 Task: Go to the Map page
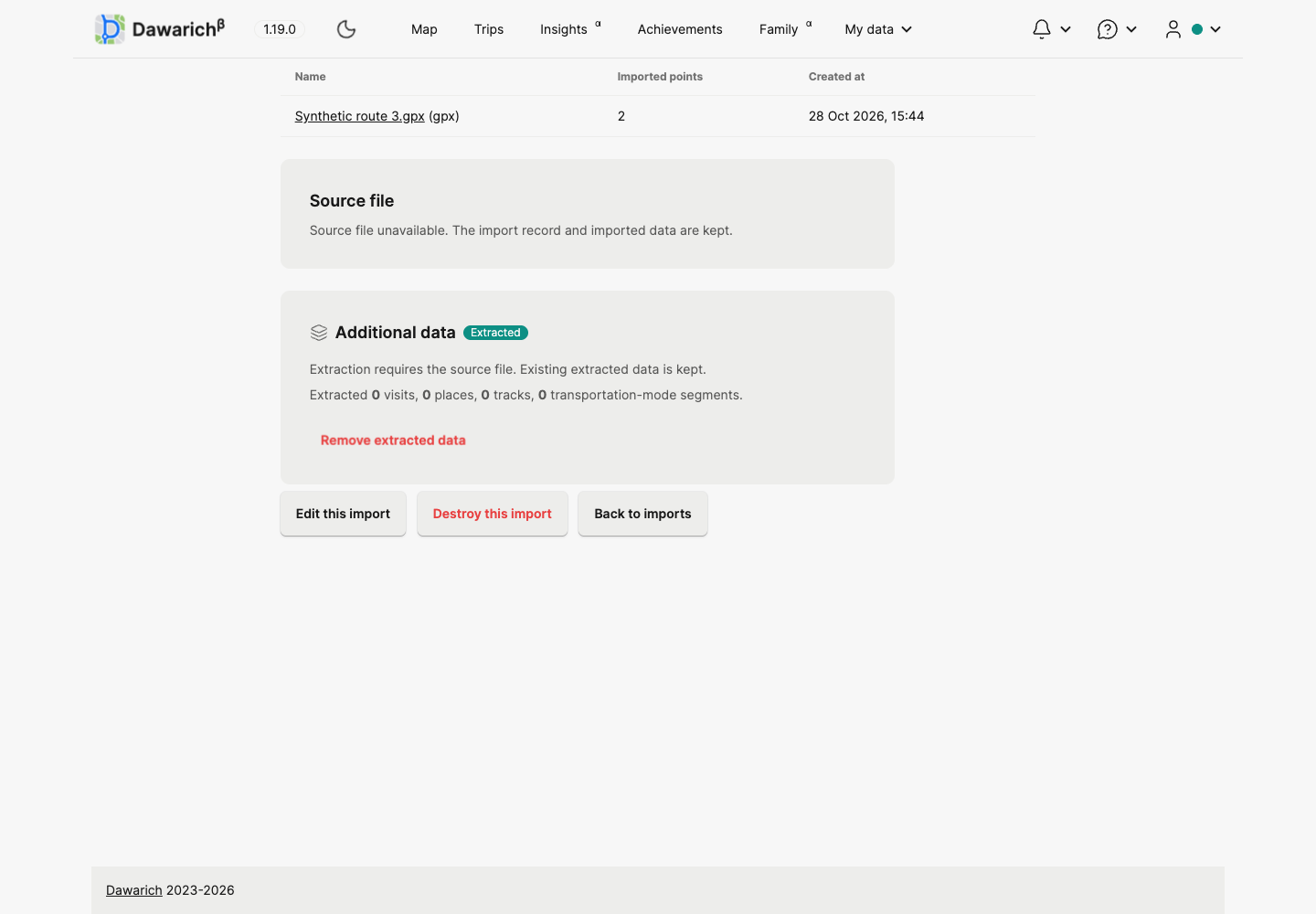[x=424, y=29]
